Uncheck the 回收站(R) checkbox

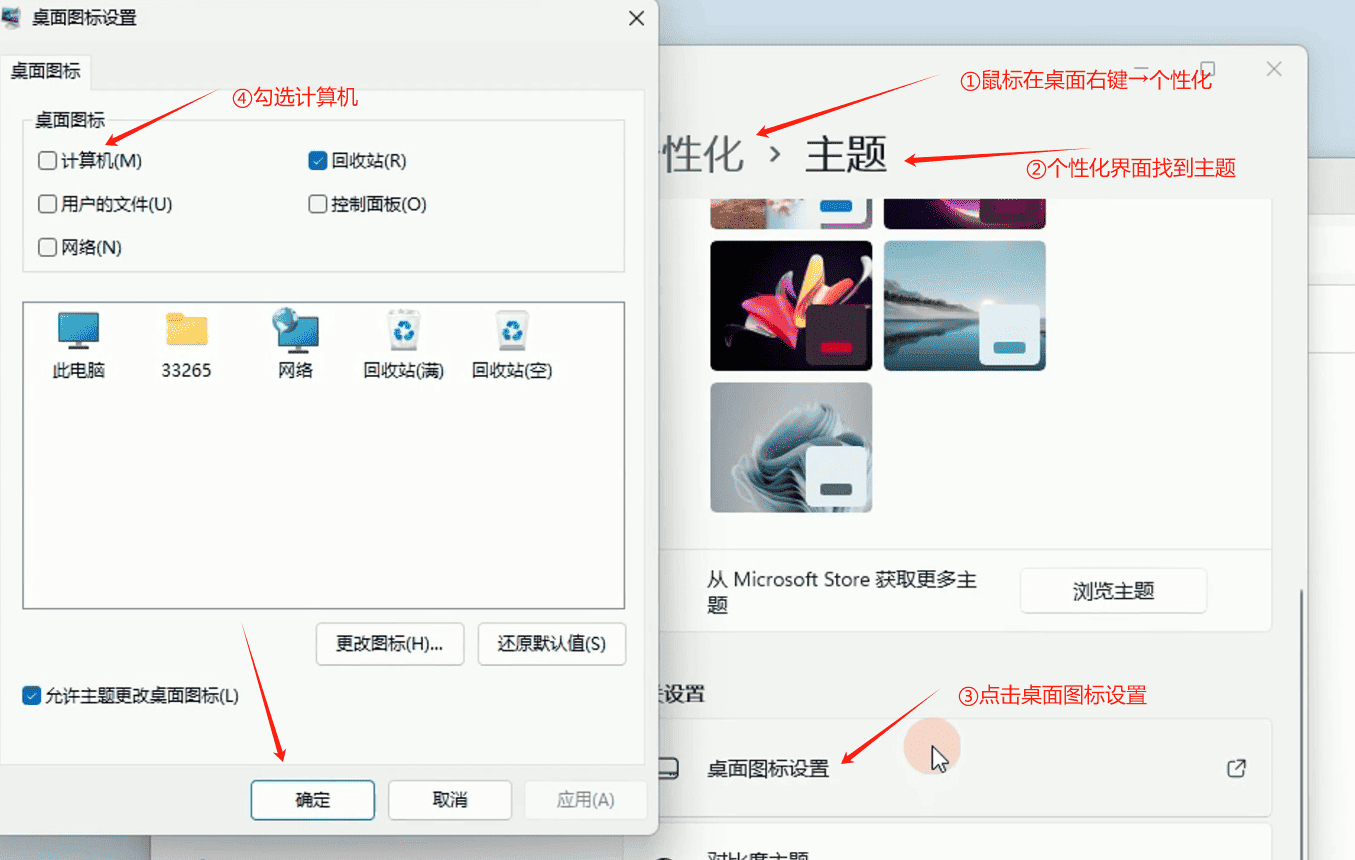(x=317, y=160)
